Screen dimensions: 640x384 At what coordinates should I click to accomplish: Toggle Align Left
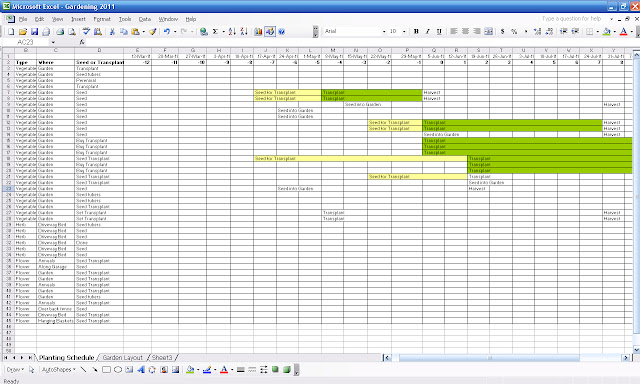[x=453, y=31]
